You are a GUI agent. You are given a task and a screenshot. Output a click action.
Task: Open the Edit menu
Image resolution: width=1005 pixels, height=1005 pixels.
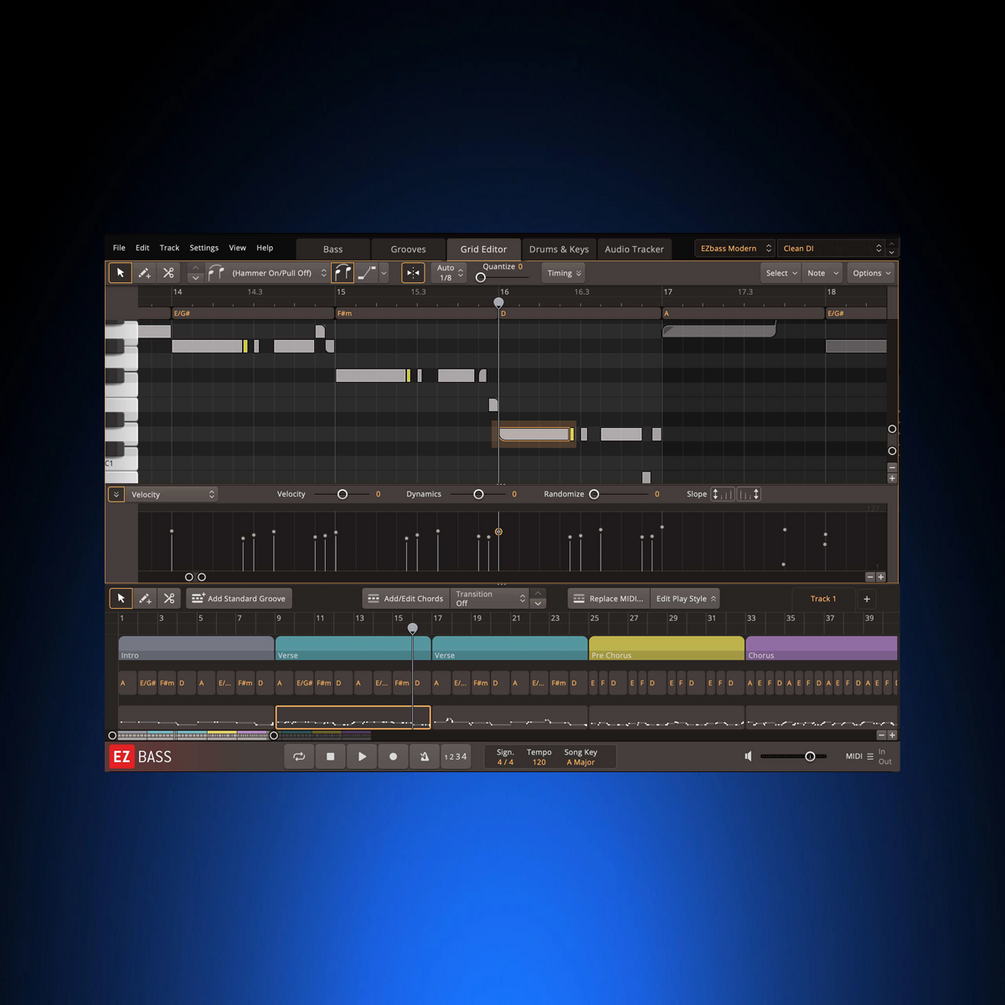pyautogui.click(x=142, y=248)
